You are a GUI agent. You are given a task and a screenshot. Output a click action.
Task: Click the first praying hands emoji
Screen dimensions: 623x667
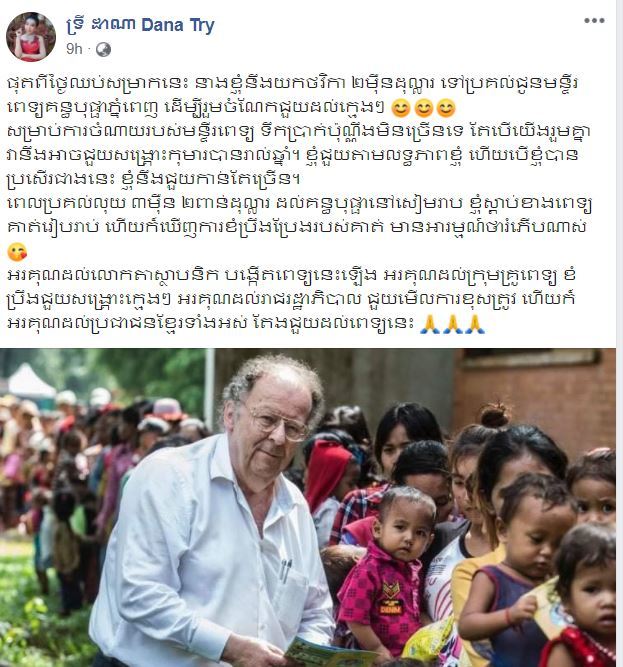click(x=430, y=325)
